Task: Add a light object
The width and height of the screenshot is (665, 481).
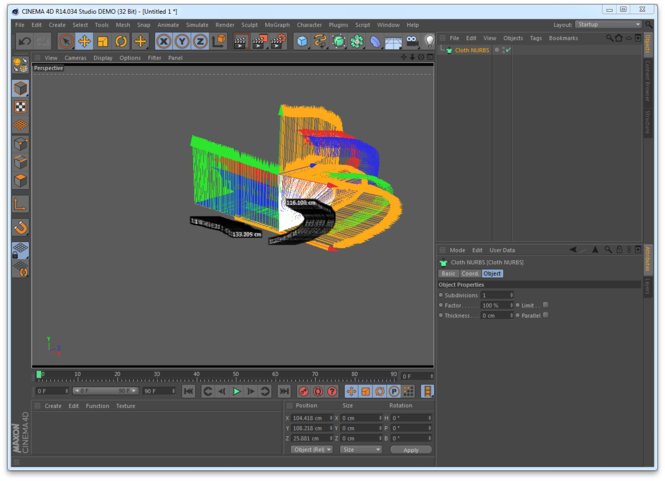Action: coord(429,42)
